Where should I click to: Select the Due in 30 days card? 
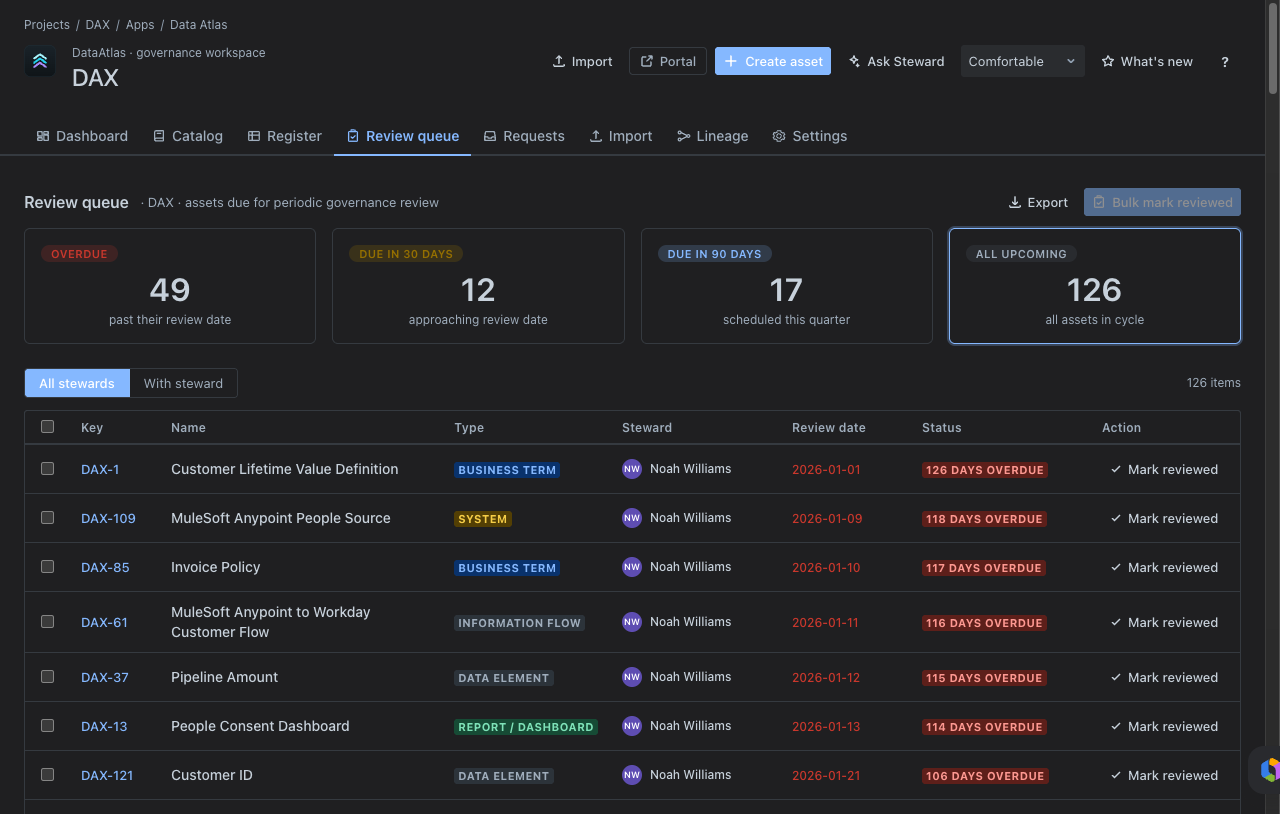coord(478,286)
